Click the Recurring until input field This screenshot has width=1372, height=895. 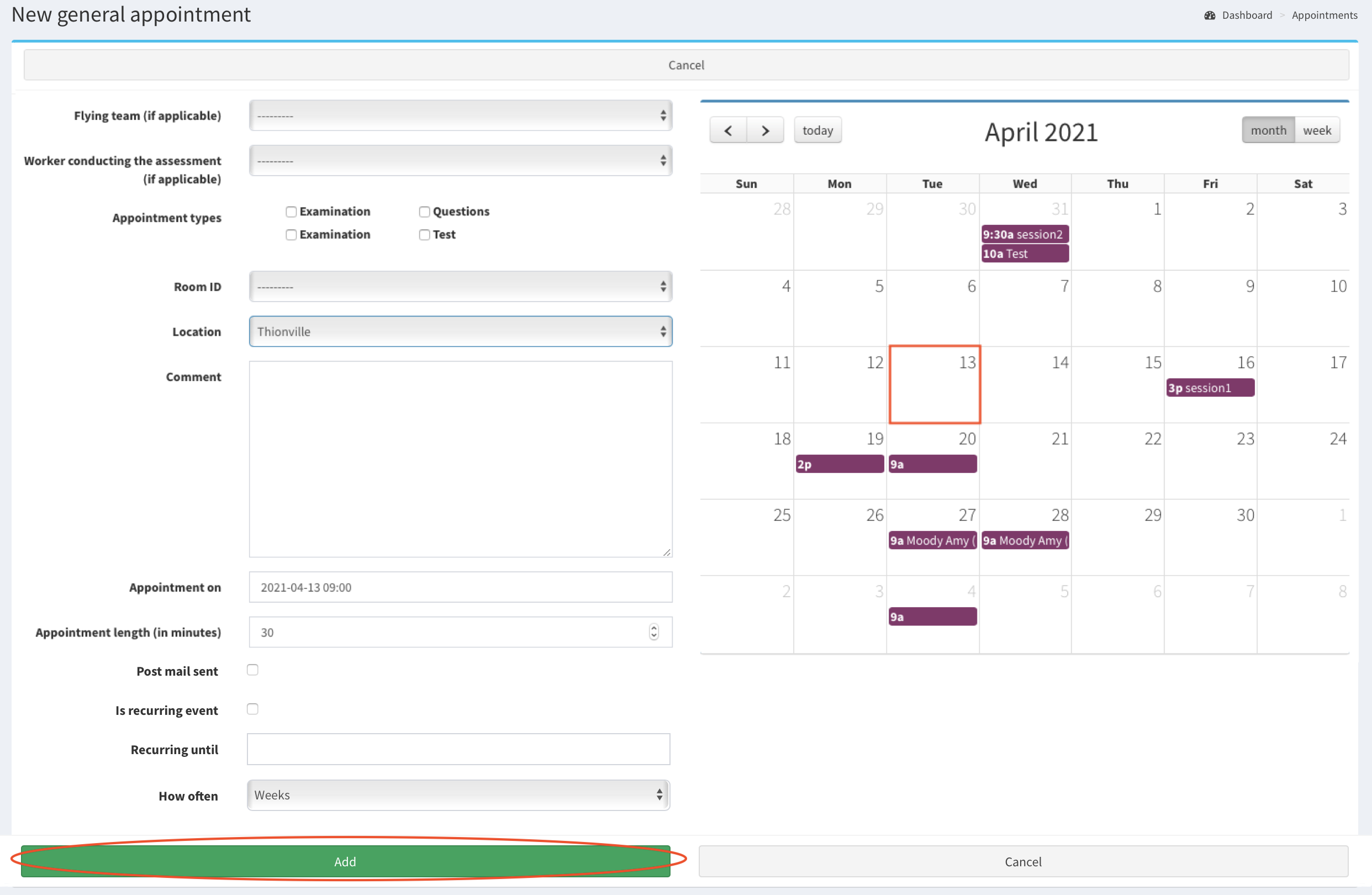tap(458, 749)
